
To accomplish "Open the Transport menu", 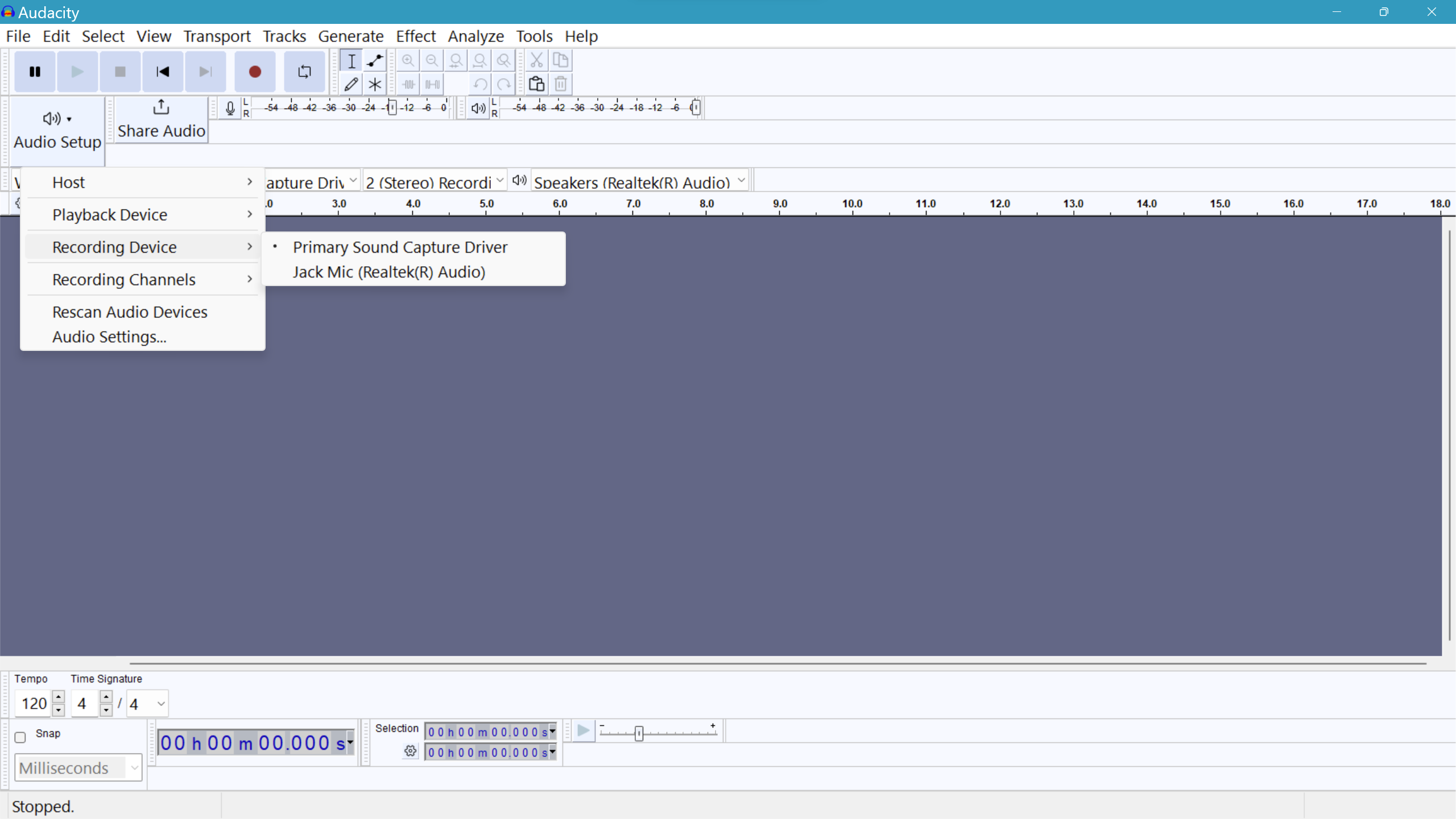I will [x=217, y=36].
